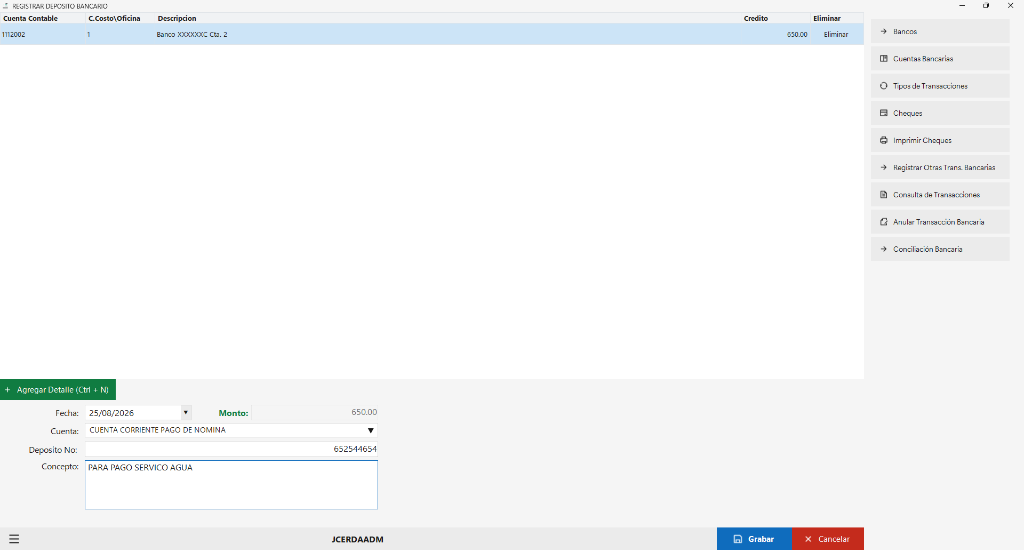Click the Concepto text area
This screenshot has width=1024, height=550.
231,485
